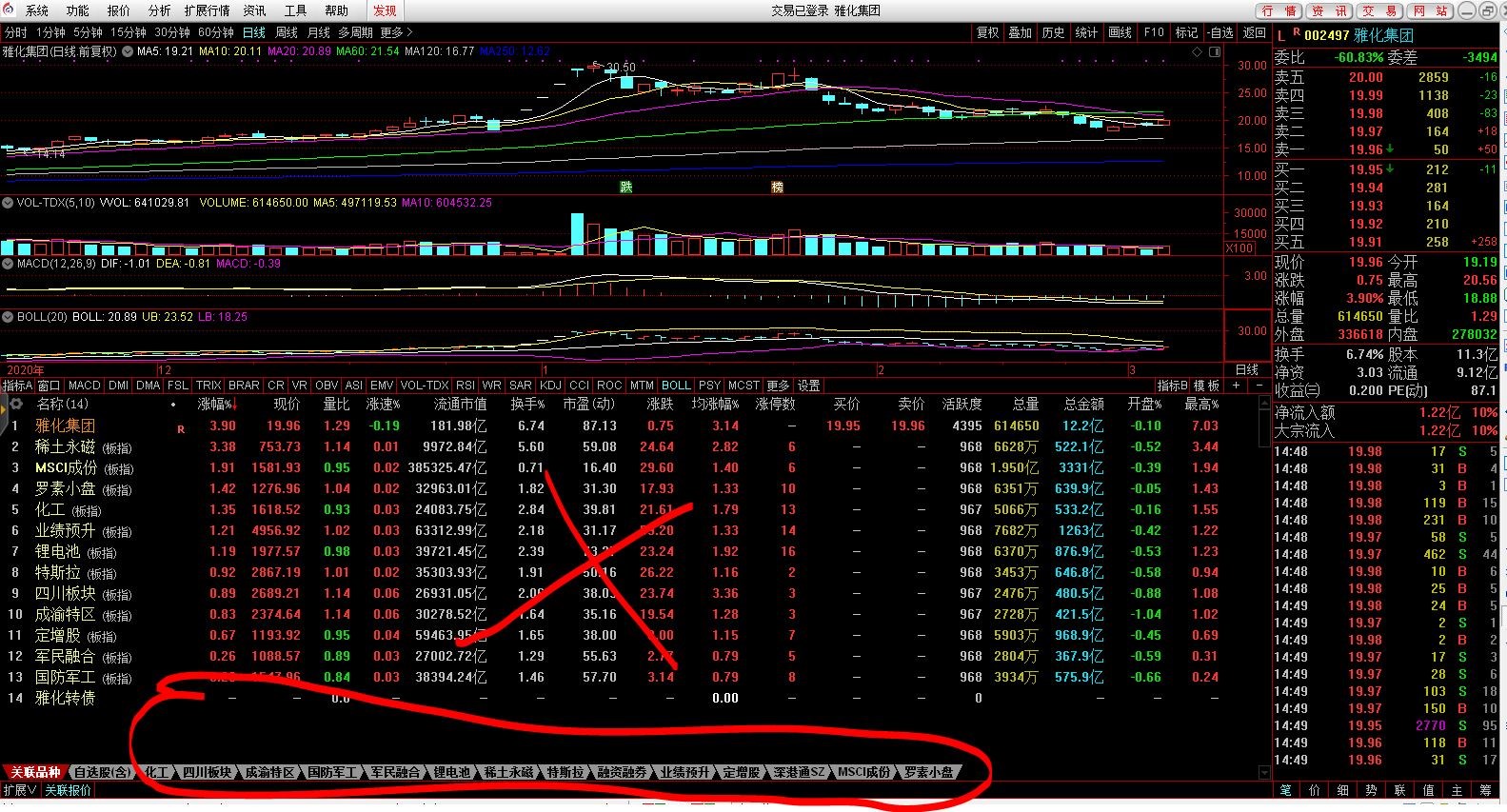Expand the VOL-TDX indicator dropdown
The height and width of the screenshot is (812, 1507).
tap(8, 203)
